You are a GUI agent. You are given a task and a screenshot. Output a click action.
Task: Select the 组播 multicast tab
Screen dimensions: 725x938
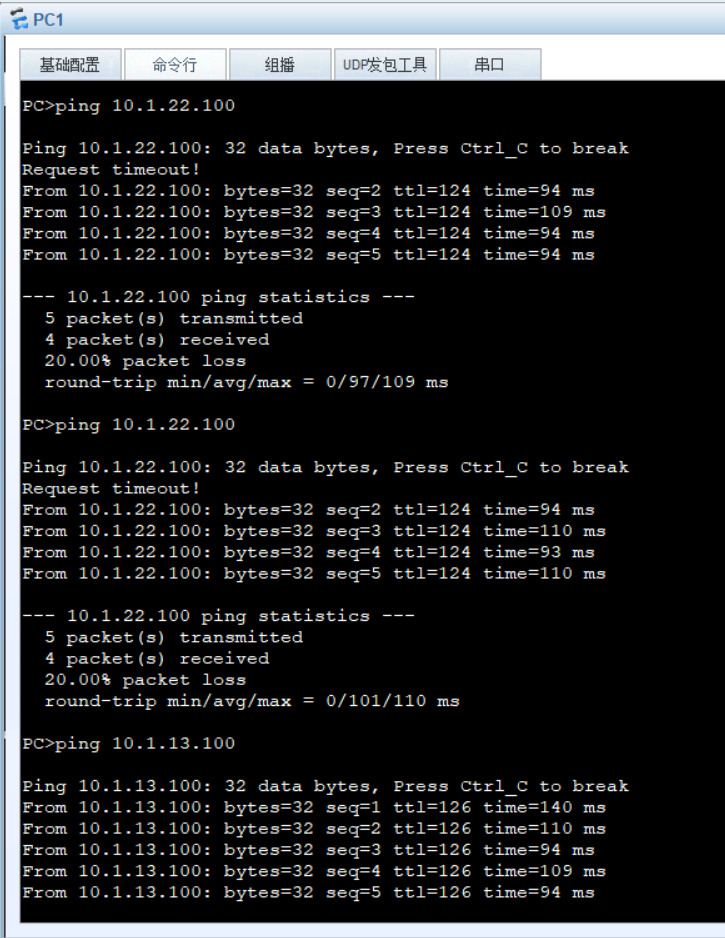coord(280,63)
